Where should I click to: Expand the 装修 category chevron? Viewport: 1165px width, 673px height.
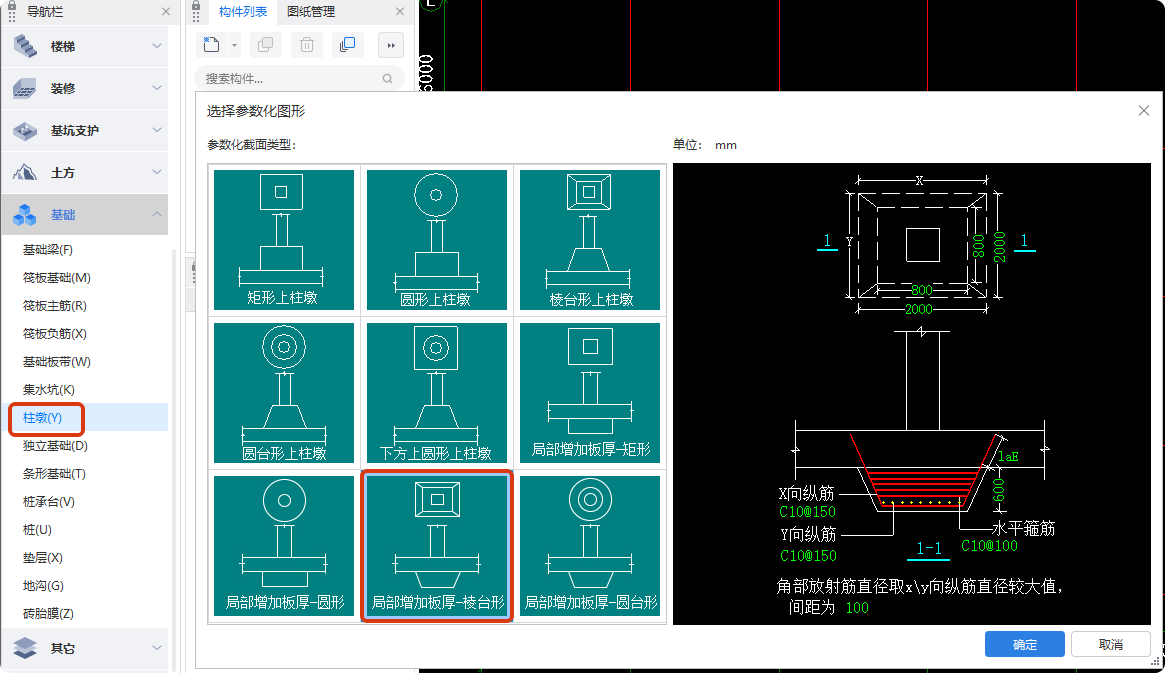pos(157,88)
